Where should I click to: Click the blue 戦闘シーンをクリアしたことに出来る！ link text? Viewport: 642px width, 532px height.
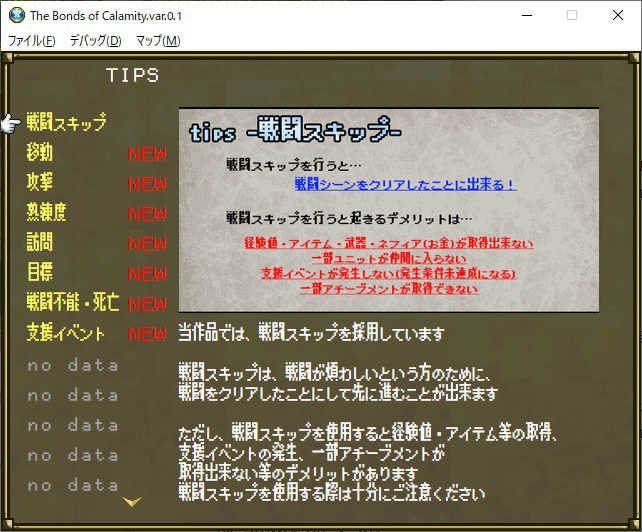(406, 184)
